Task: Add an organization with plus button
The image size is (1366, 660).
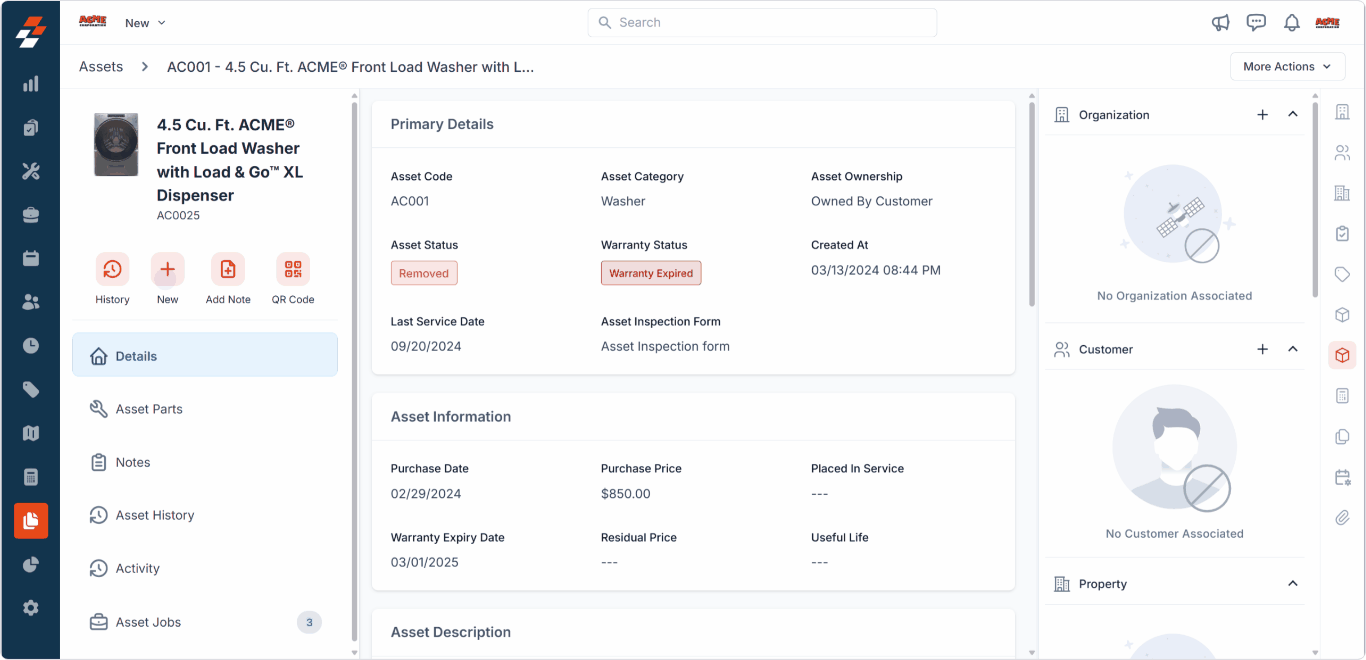Action: coord(1263,115)
